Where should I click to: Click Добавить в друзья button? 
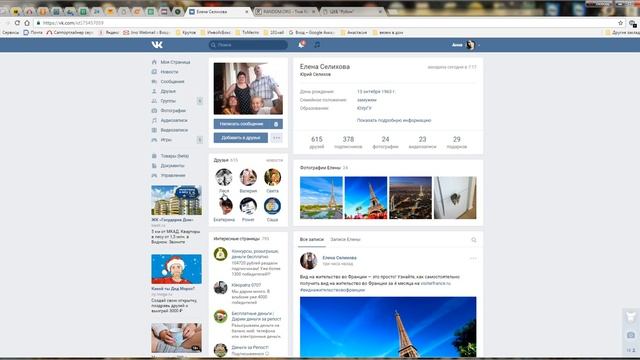tap(241, 138)
